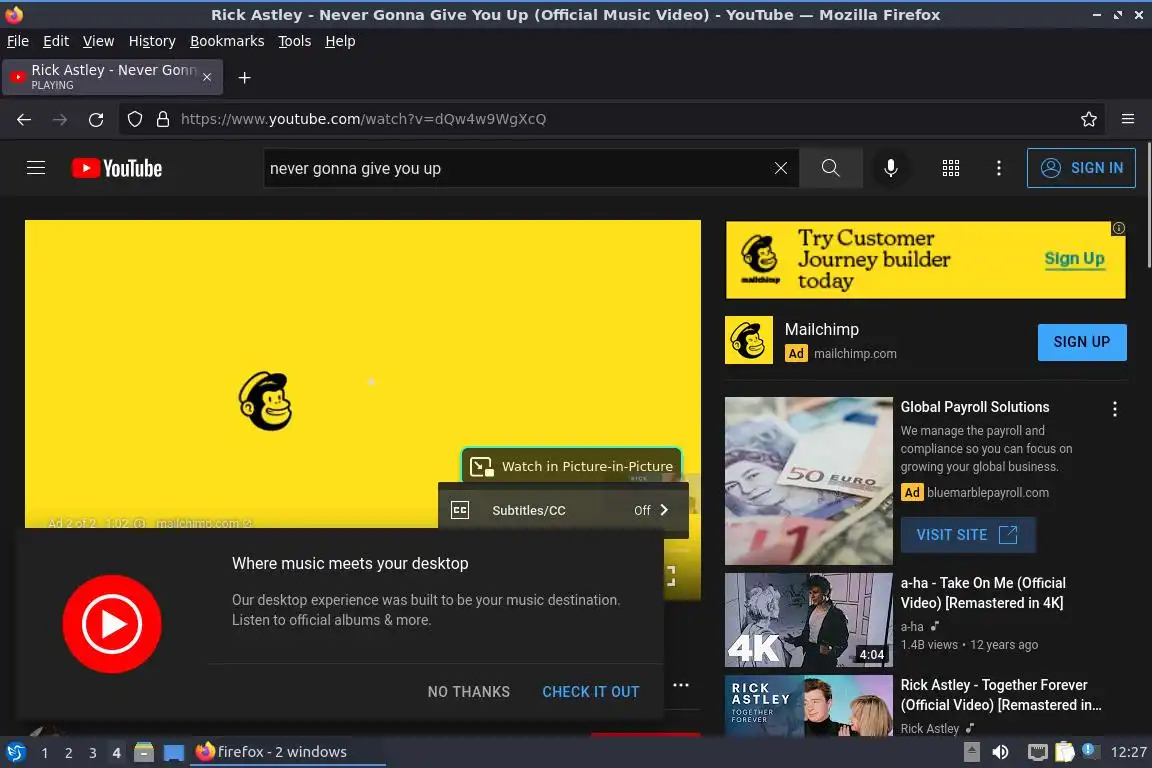Open ad info icon on Mailchimp banner
This screenshot has height=768, width=1152.
point(1118,229)
